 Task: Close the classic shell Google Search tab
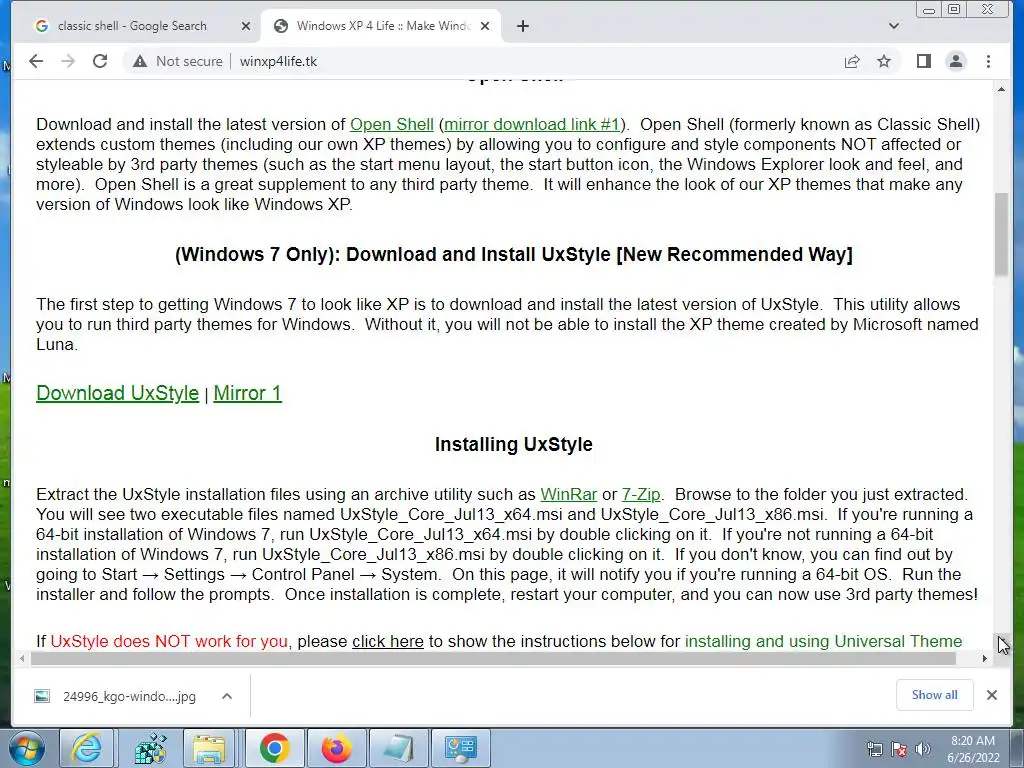(x=246, y=26)
